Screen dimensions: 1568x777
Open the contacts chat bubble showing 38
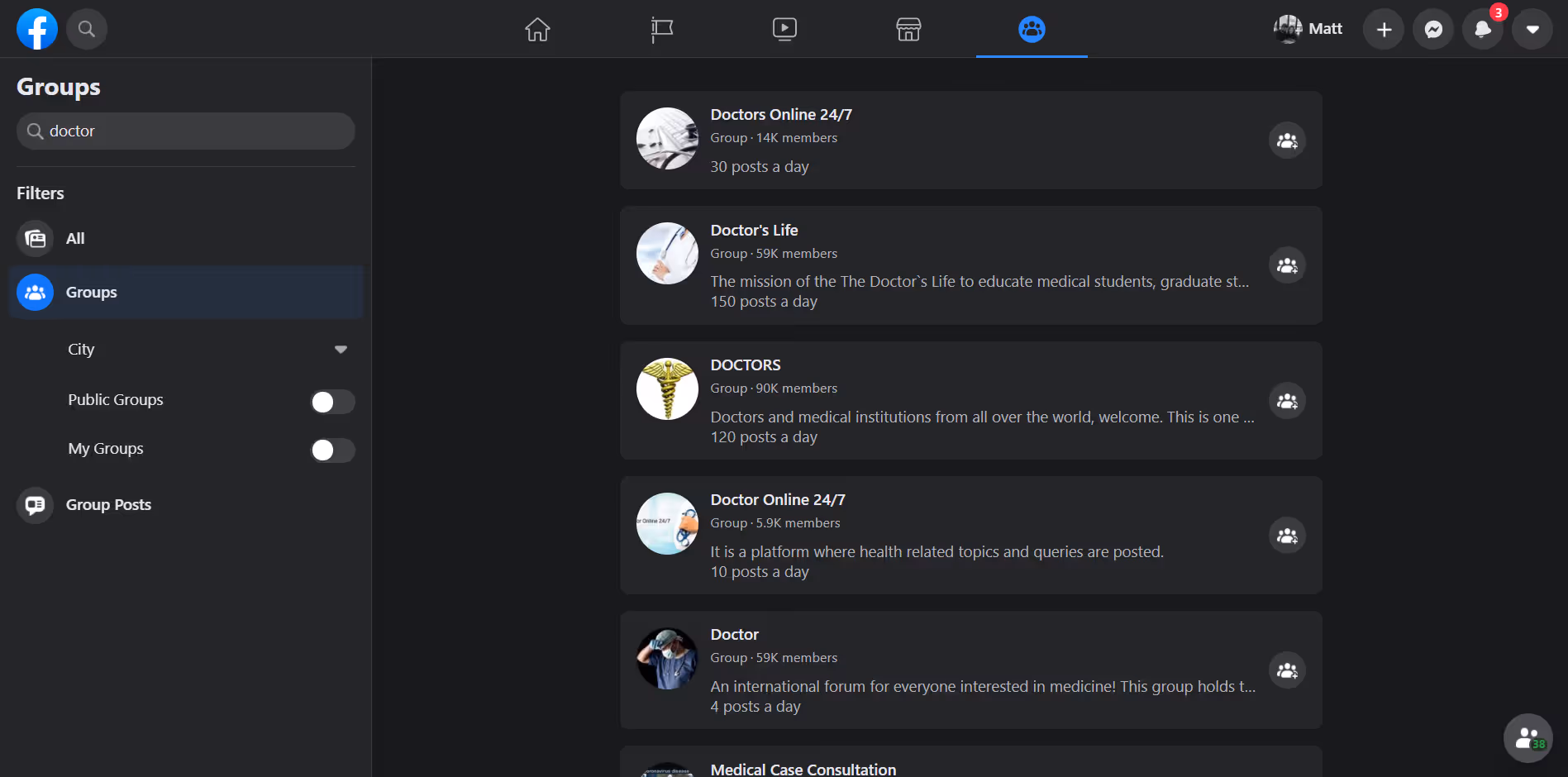(1527, 737)
